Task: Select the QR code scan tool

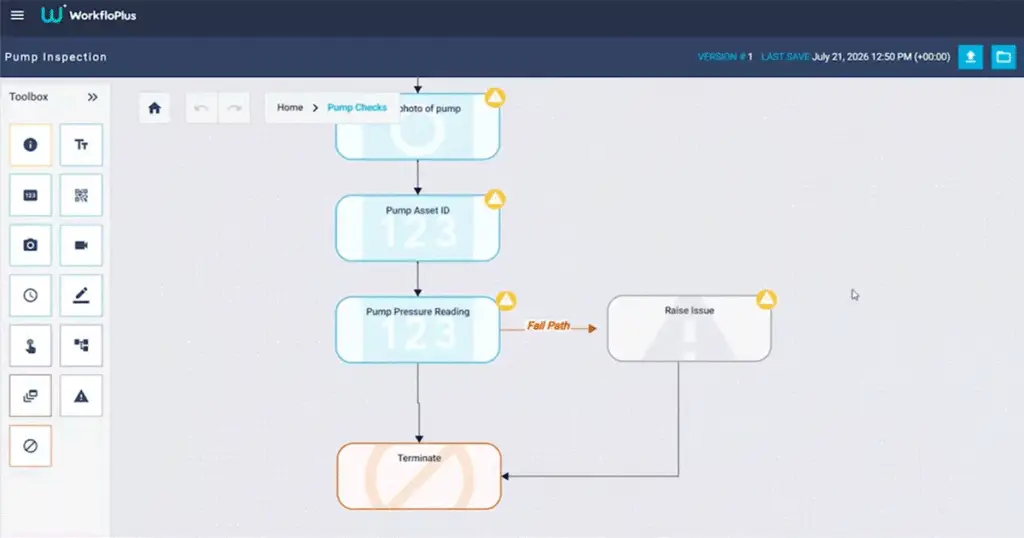Action: (81, 195)
